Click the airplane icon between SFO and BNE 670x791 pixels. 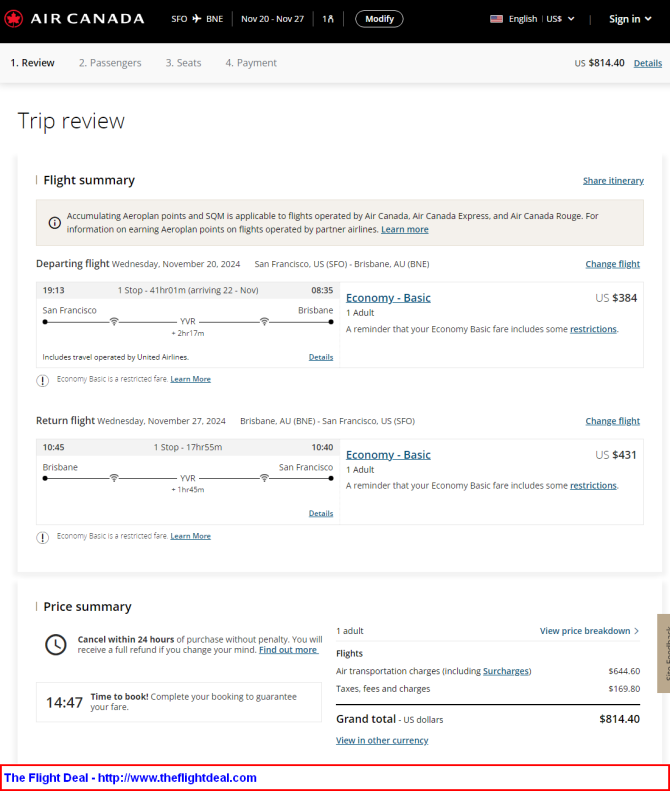coord(197,19)
